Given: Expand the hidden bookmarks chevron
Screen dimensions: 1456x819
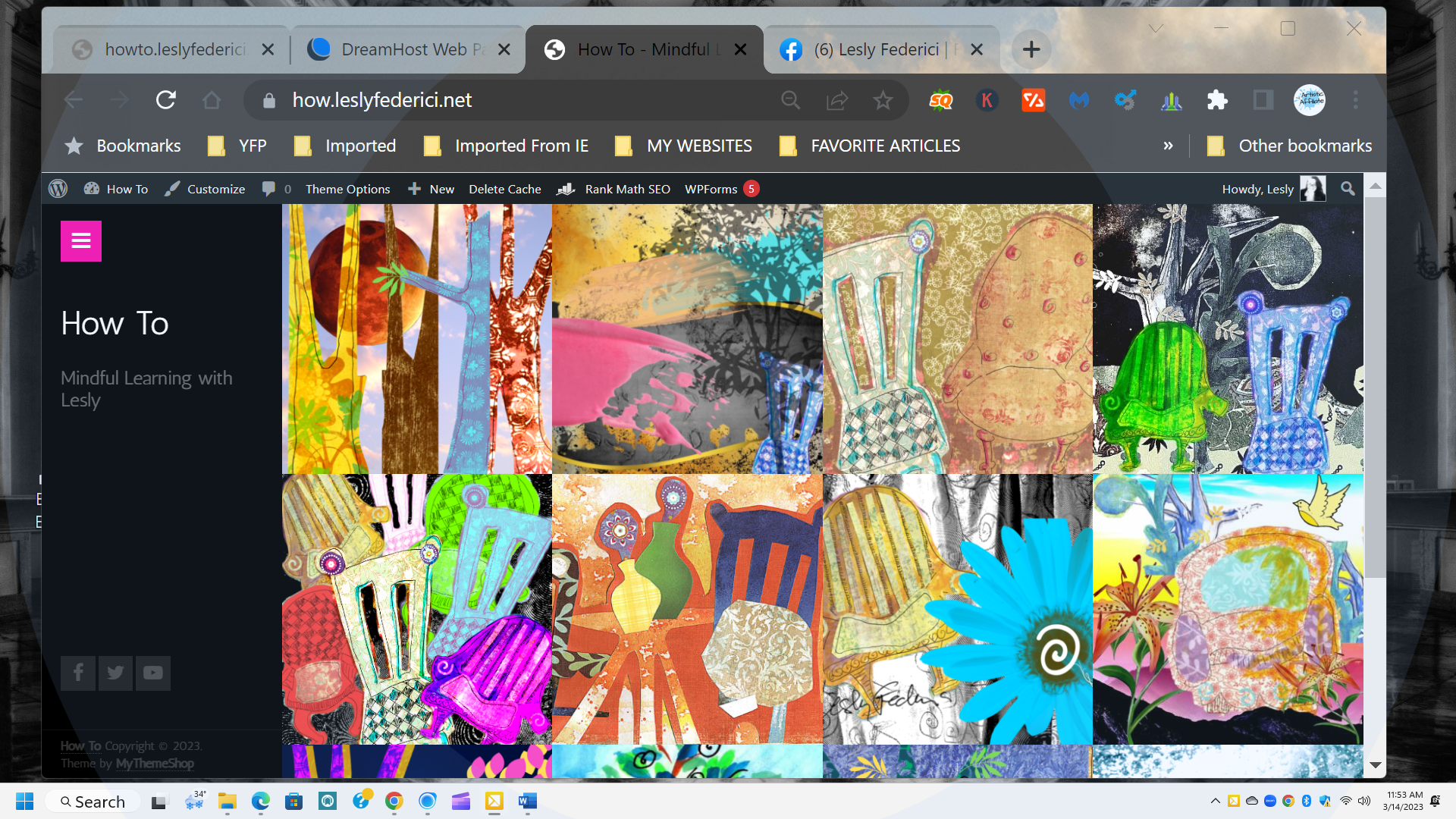Looking at the screenshot, I should click(1168, 146).
